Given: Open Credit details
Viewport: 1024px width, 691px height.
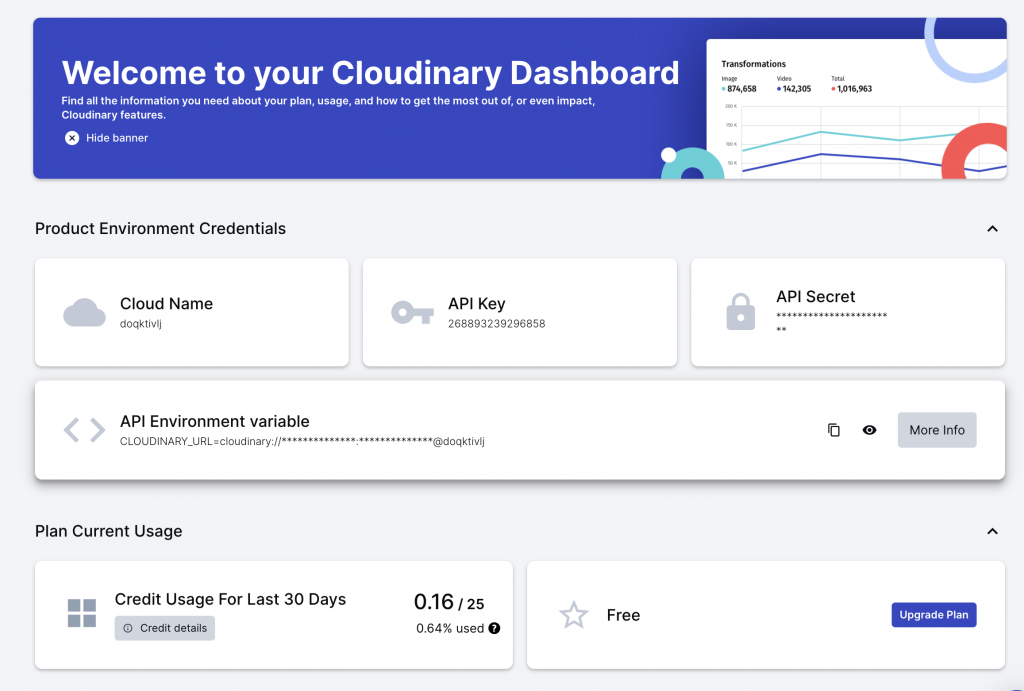Looking at the screenshot, I should [x=165, y=628].
